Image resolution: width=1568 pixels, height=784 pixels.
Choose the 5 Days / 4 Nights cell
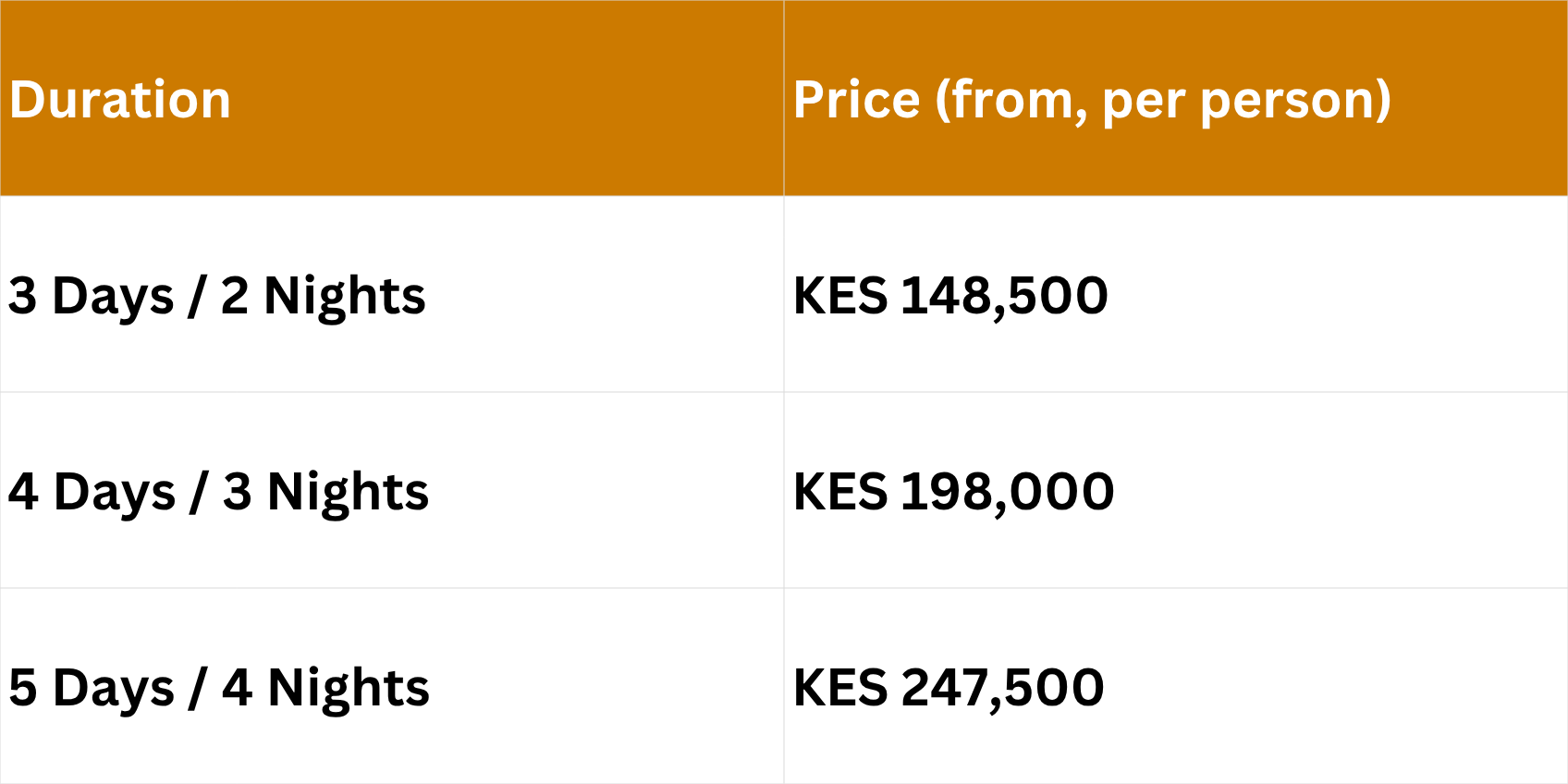point(218,688)
